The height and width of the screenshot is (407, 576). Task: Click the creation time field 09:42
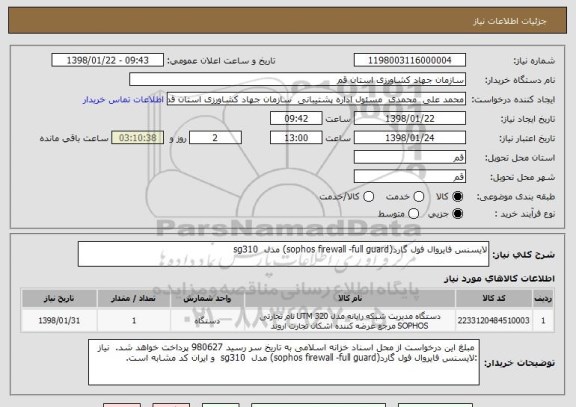296,119
